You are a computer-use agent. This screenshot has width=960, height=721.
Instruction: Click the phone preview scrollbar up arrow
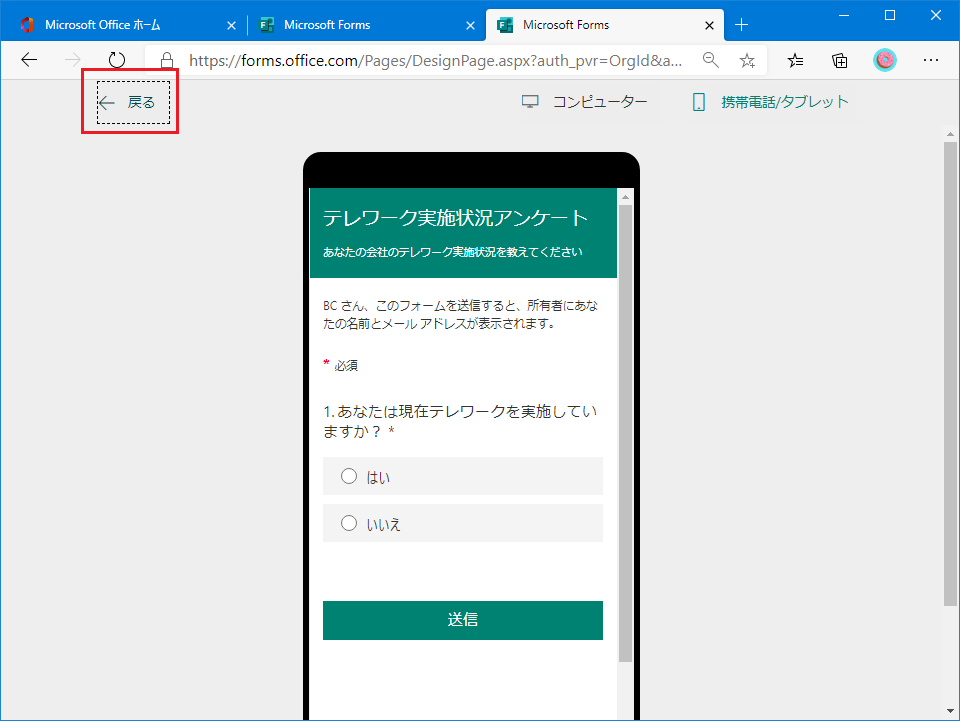pos(625,197)
